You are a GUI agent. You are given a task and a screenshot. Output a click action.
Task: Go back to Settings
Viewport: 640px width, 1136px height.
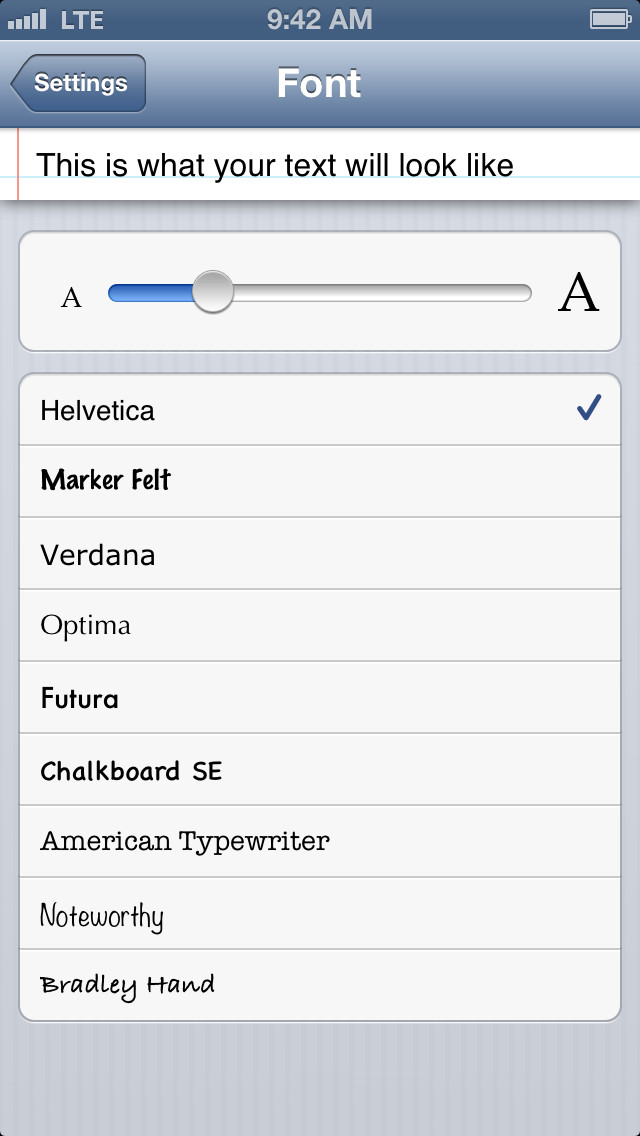pos(80,83)
